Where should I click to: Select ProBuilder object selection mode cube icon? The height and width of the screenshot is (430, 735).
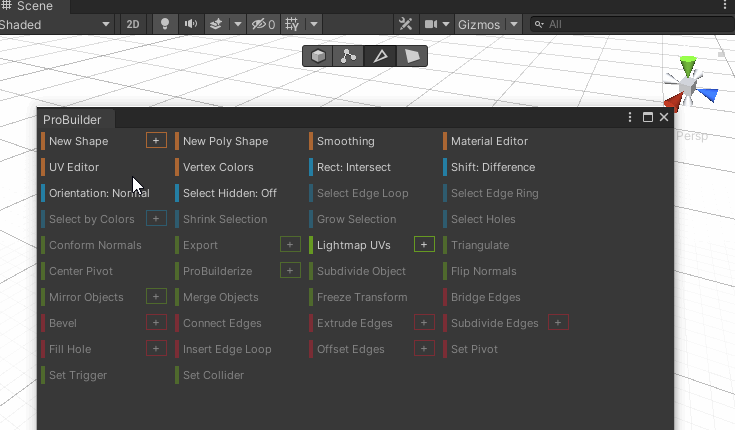pyautogui.click(x=318, y=56)
